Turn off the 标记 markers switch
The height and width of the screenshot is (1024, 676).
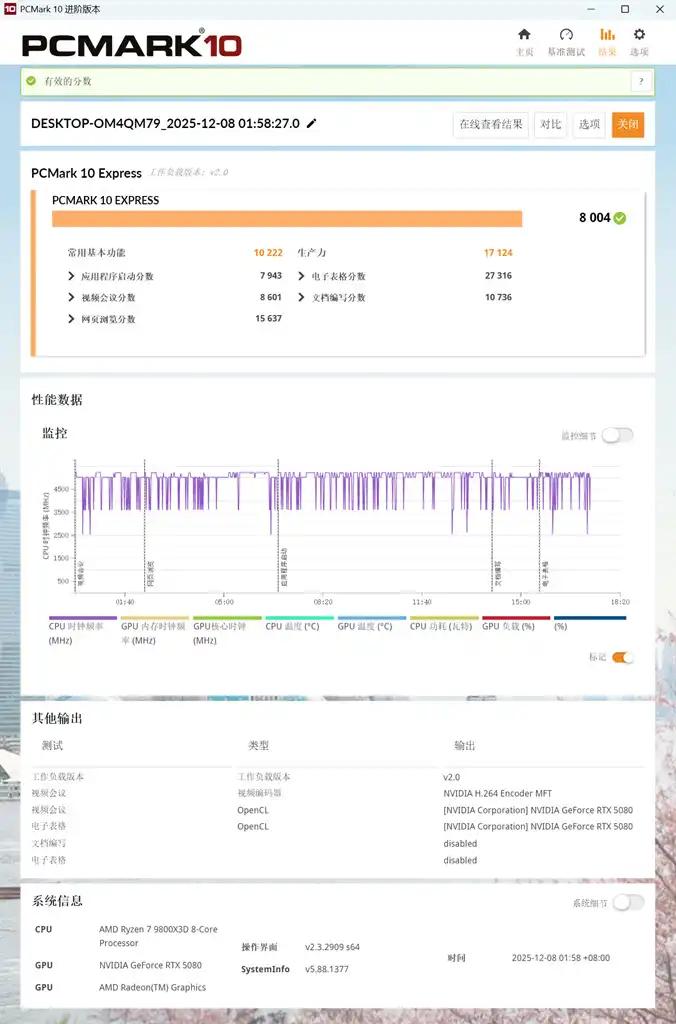tap(622, 657)
